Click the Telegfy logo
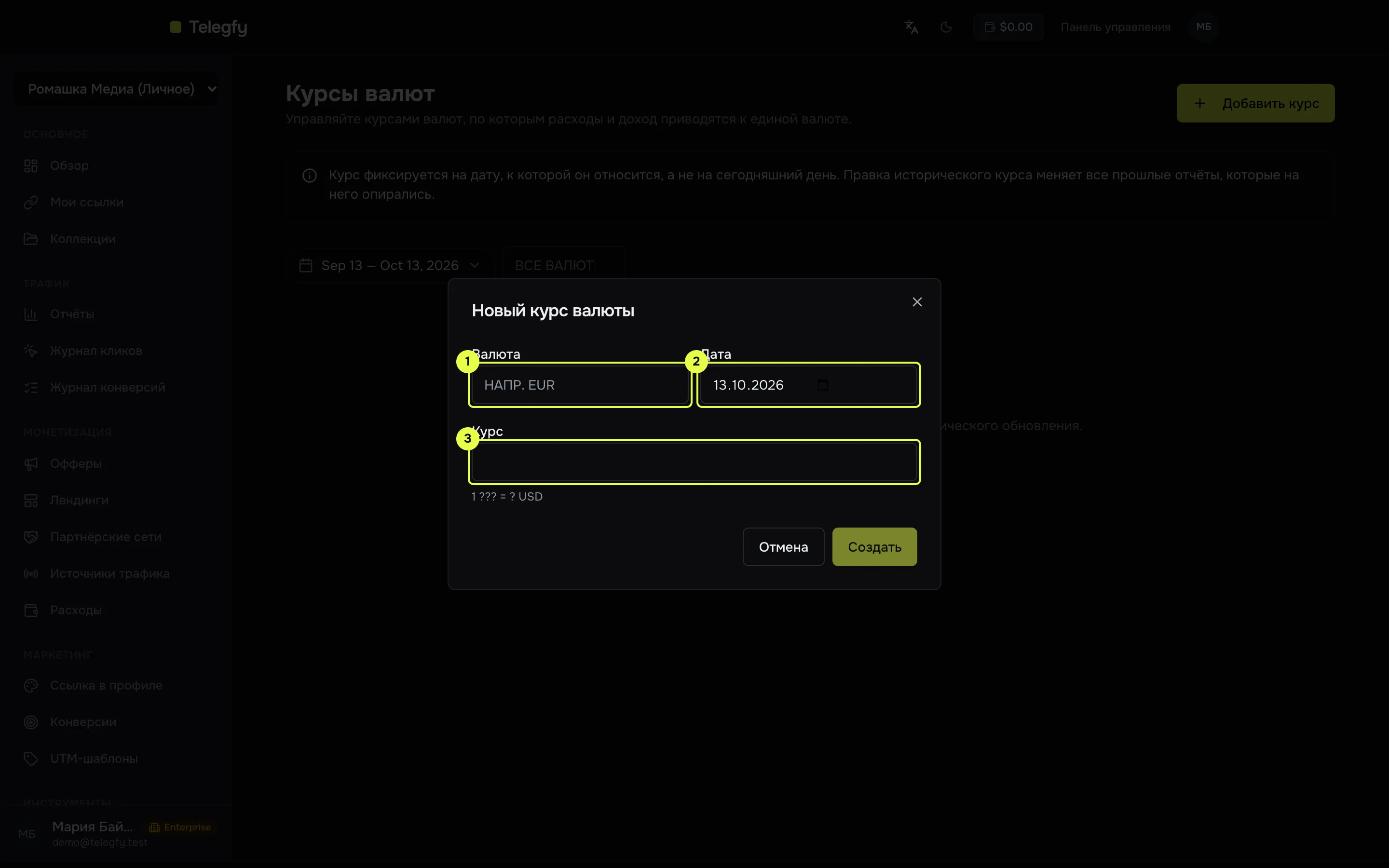The width and height of the screenshot is (1389, 868). pyautogui.click(x=208, y=27)
